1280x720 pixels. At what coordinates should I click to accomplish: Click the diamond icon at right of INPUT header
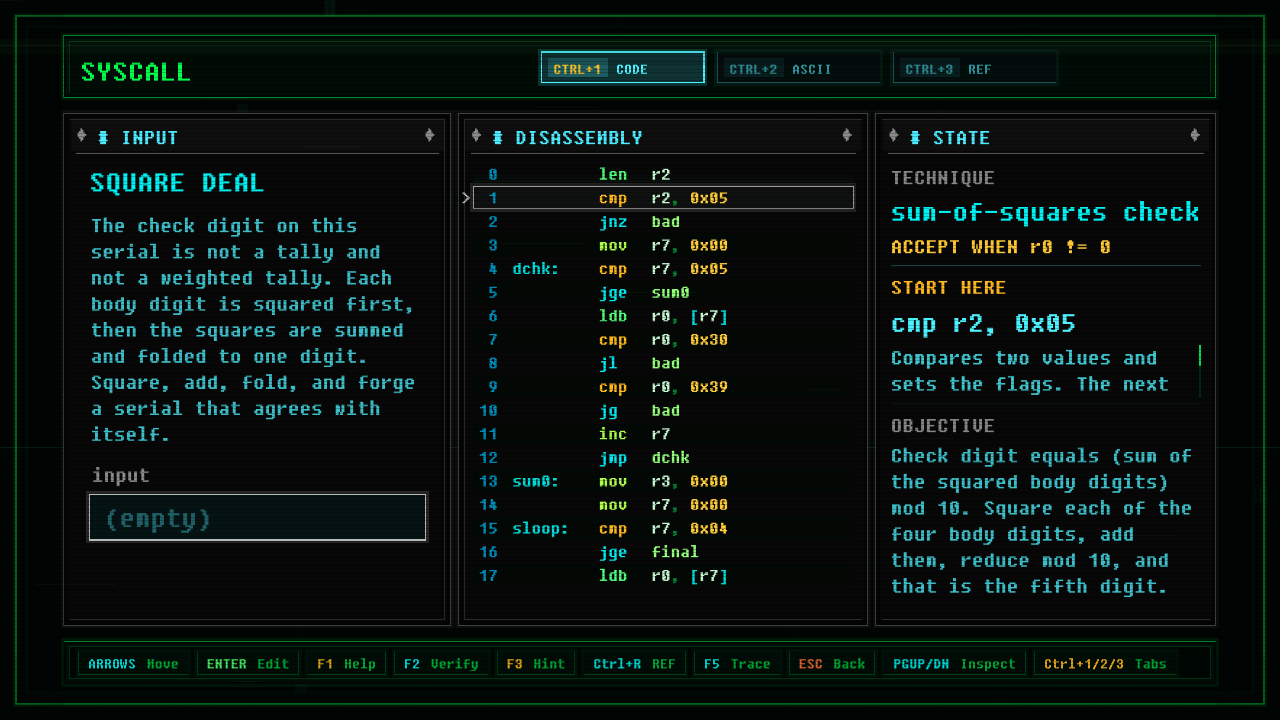430,135
